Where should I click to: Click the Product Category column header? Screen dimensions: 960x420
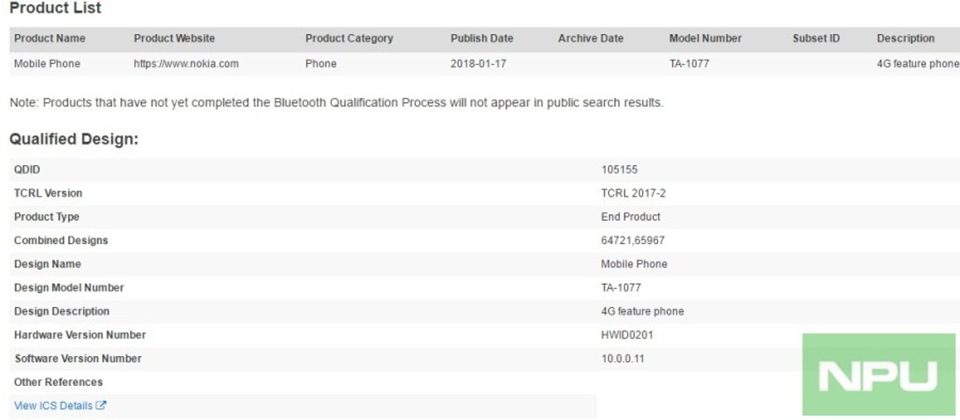pyautogui.click(x=349, y=39)
